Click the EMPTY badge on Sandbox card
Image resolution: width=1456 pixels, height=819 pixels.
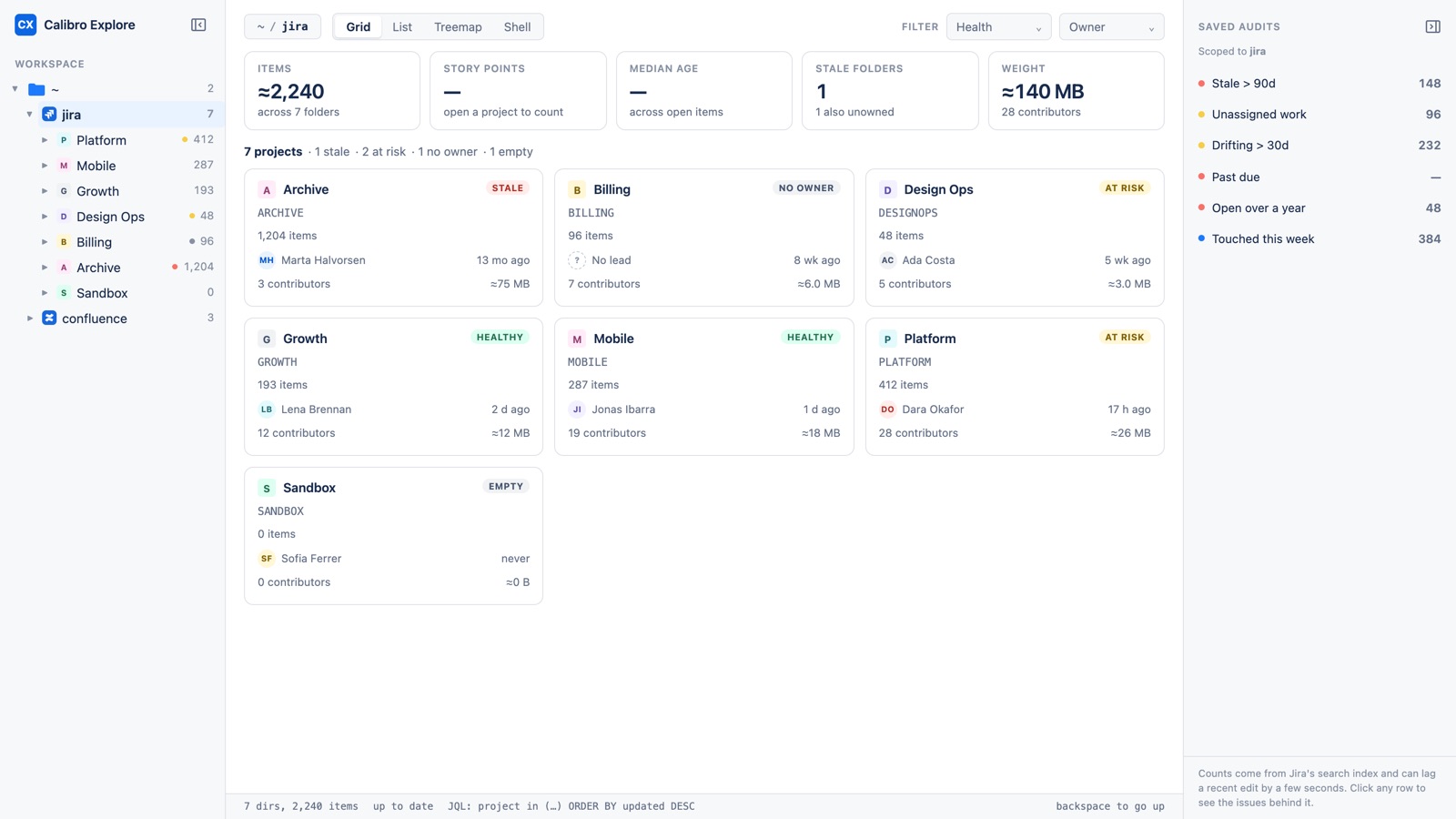pyautogui.click(x=506, y=487)
